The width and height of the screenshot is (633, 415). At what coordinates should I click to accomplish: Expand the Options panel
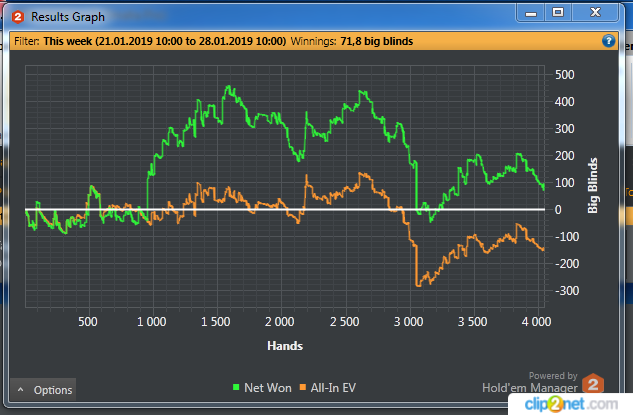(x=43, y=390)
